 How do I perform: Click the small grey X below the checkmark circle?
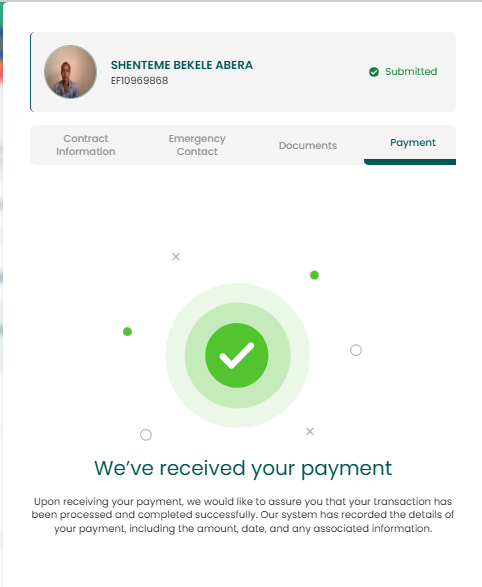point(310,431)
